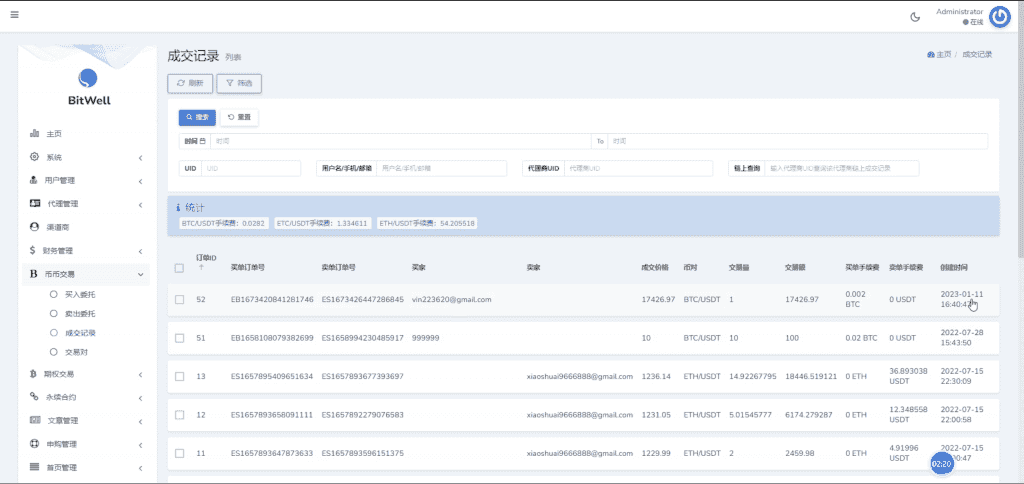
Task: Click the To 时间 end date field
Action: click(797, 141)
